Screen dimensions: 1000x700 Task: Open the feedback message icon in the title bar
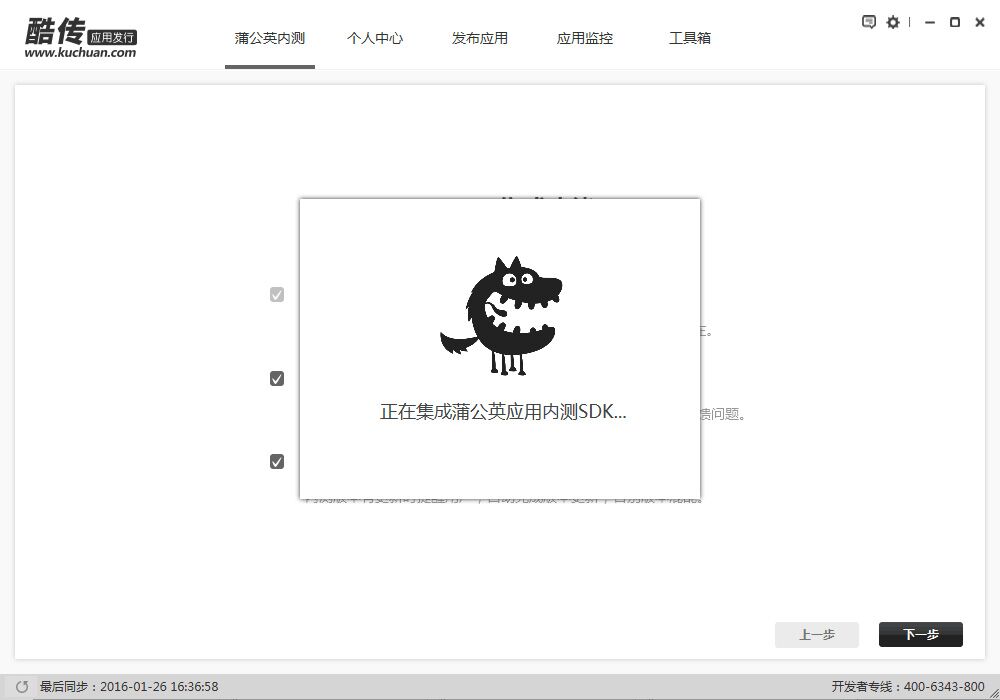click(x=868, y=21)
